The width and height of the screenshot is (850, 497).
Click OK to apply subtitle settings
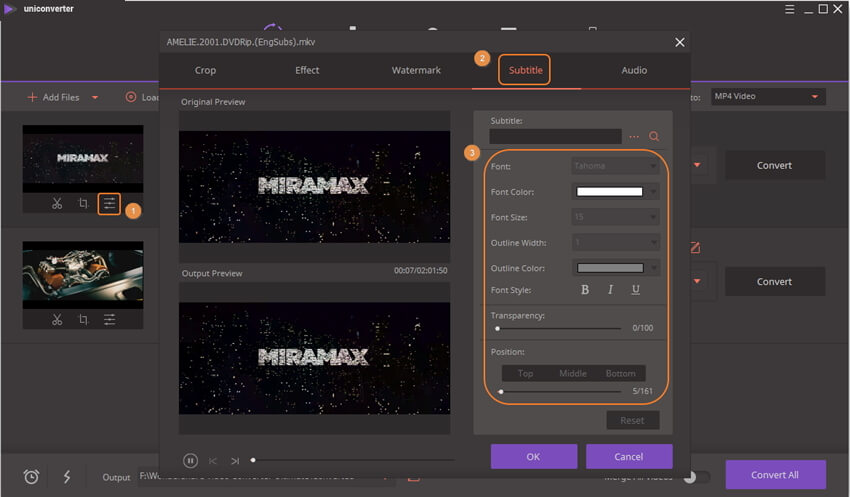pos(533,456)
